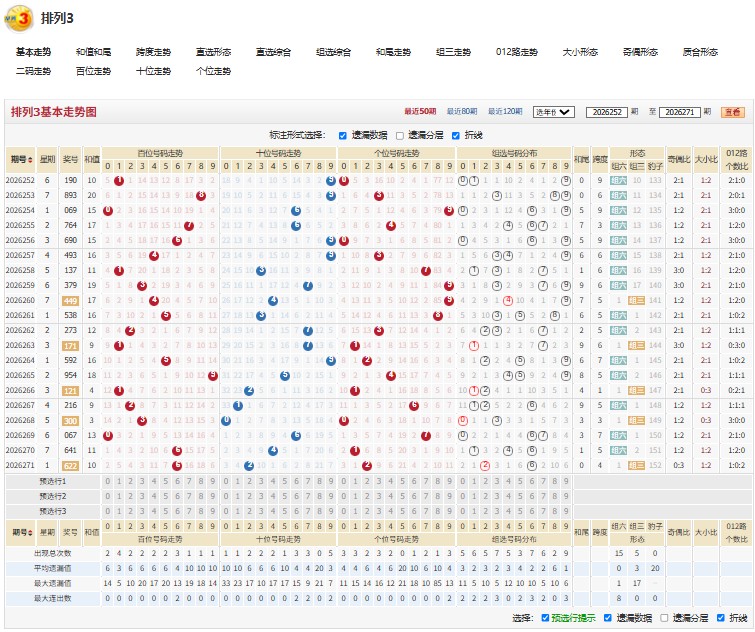Click highlighted prize number 300

70,421
